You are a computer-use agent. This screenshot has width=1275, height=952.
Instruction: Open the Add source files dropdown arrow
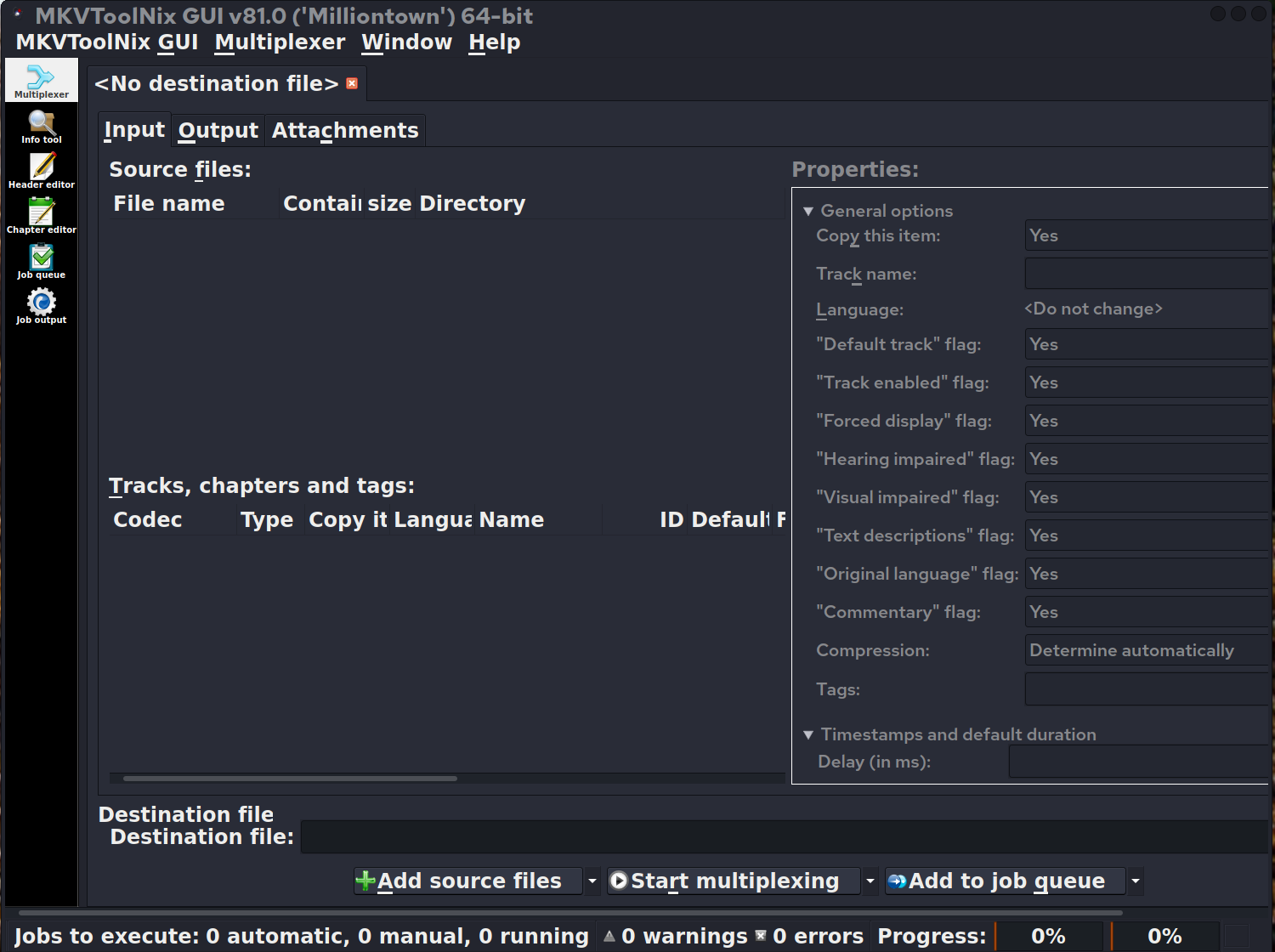pos(592,881)
